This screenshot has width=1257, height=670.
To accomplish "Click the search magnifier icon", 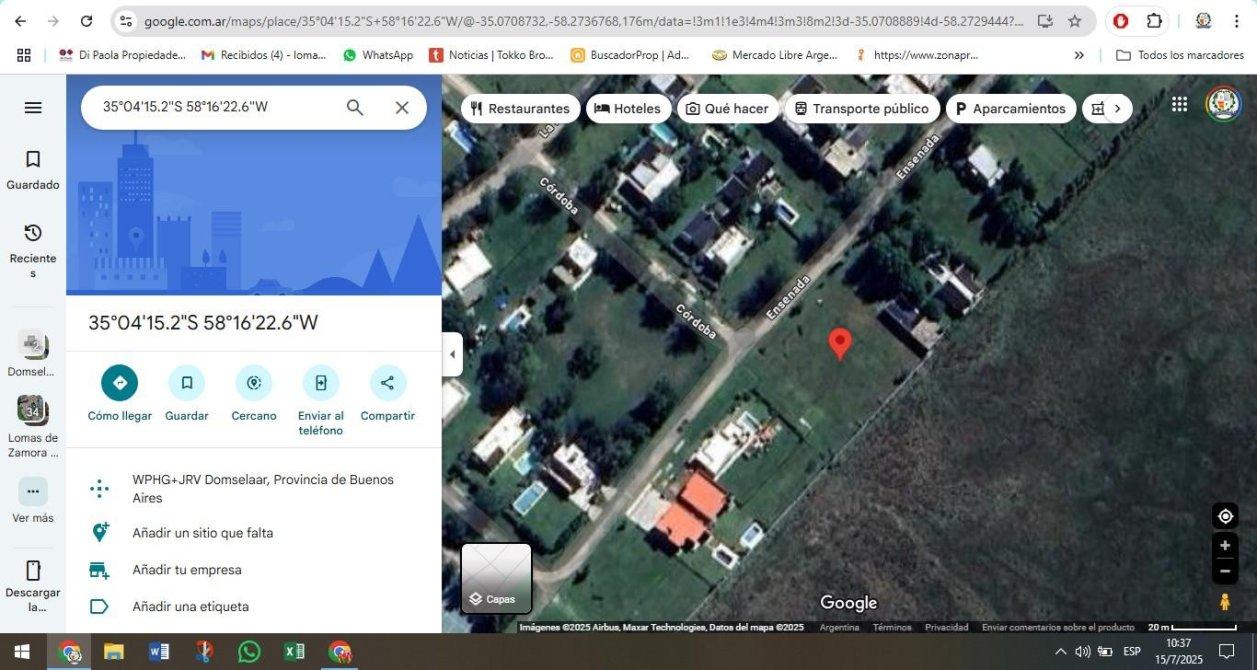I will (x=355, y=107).
